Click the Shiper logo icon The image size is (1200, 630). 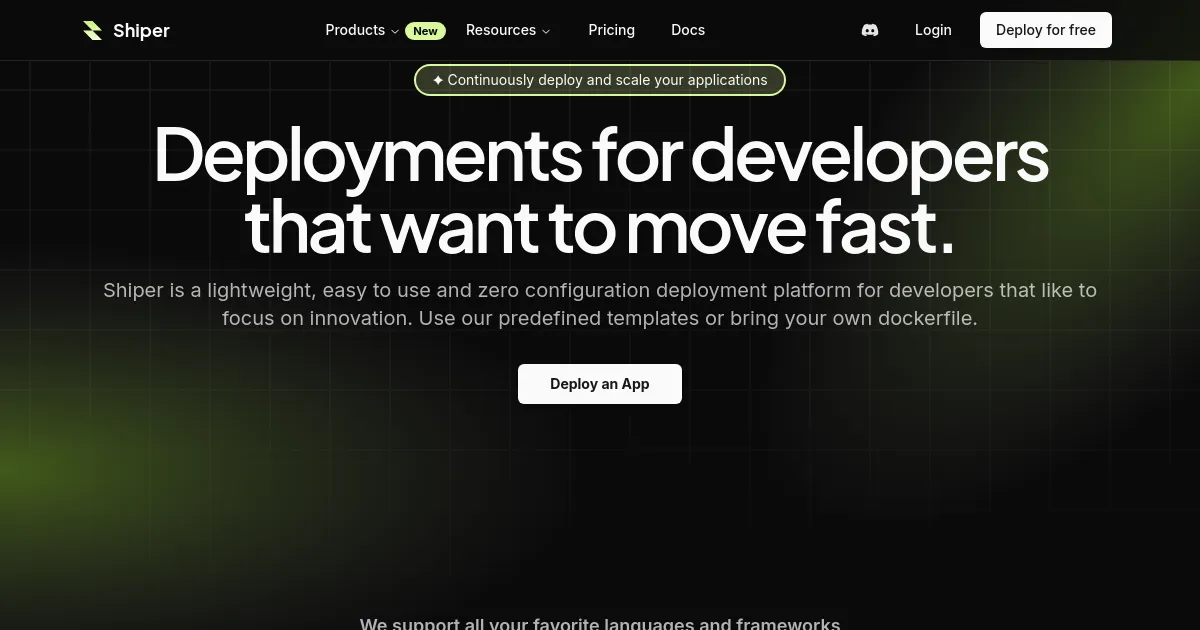tap(93, 31)
